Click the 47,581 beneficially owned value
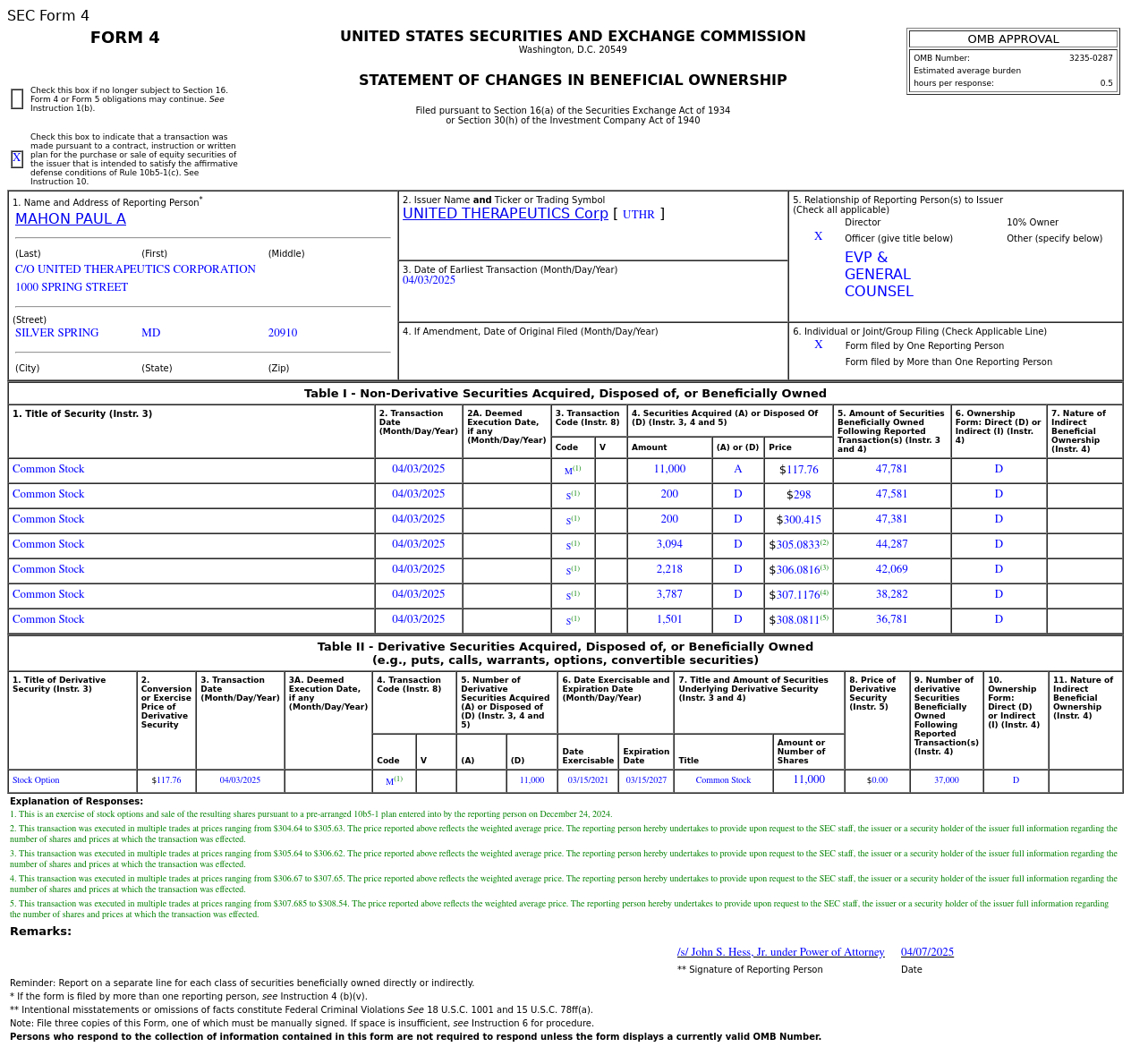1131x1064 pixels. pos(892,494)
